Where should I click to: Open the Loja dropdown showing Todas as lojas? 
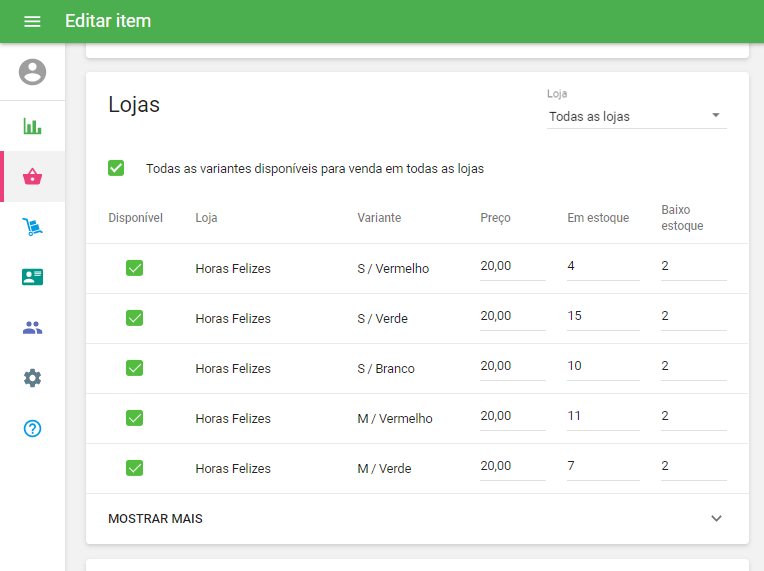[x=636, y=117]
